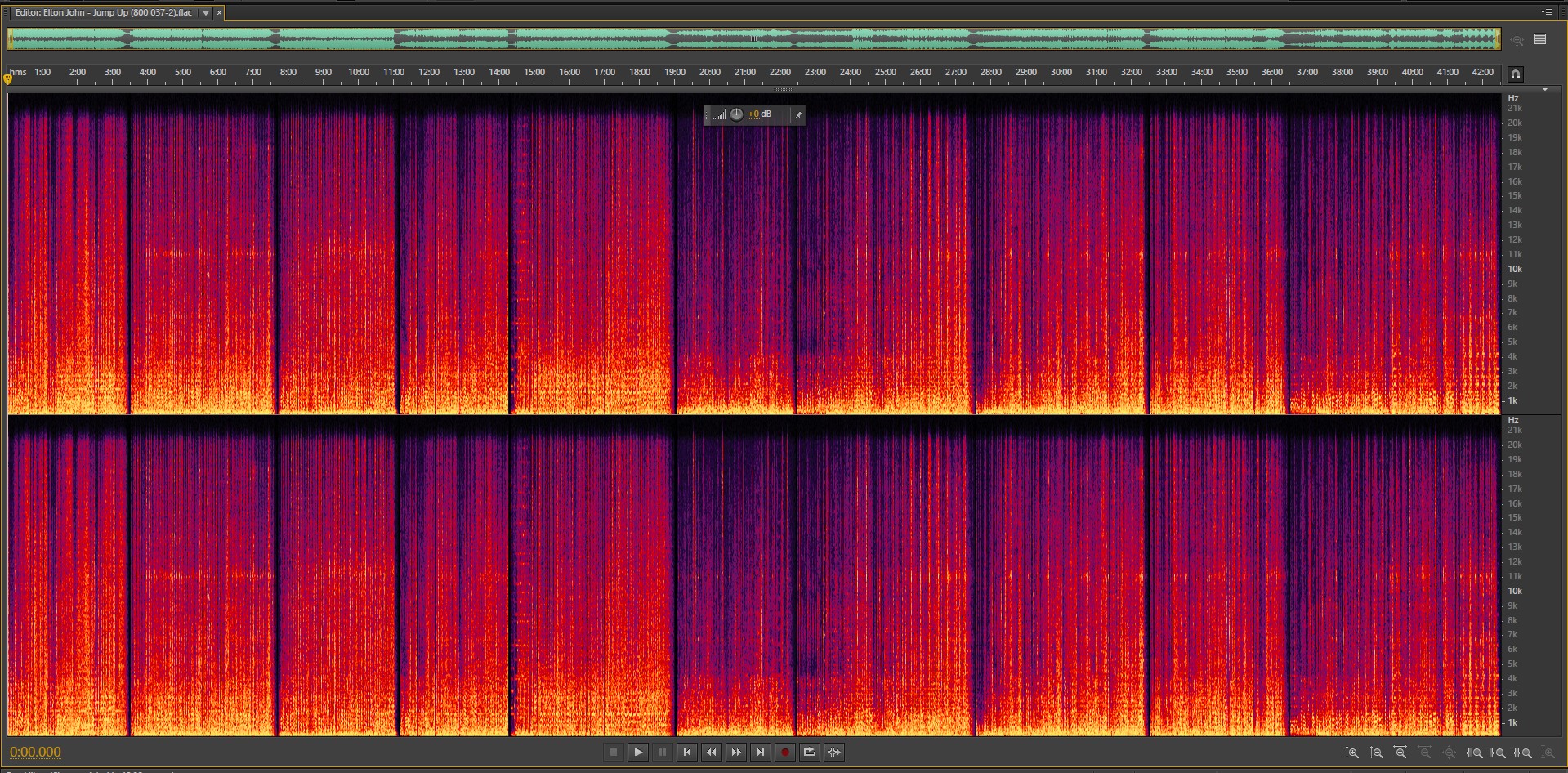This screenshot has width=1568, height=773.
Task: Click the Rewind button
Action: click(x=712, y=753)
